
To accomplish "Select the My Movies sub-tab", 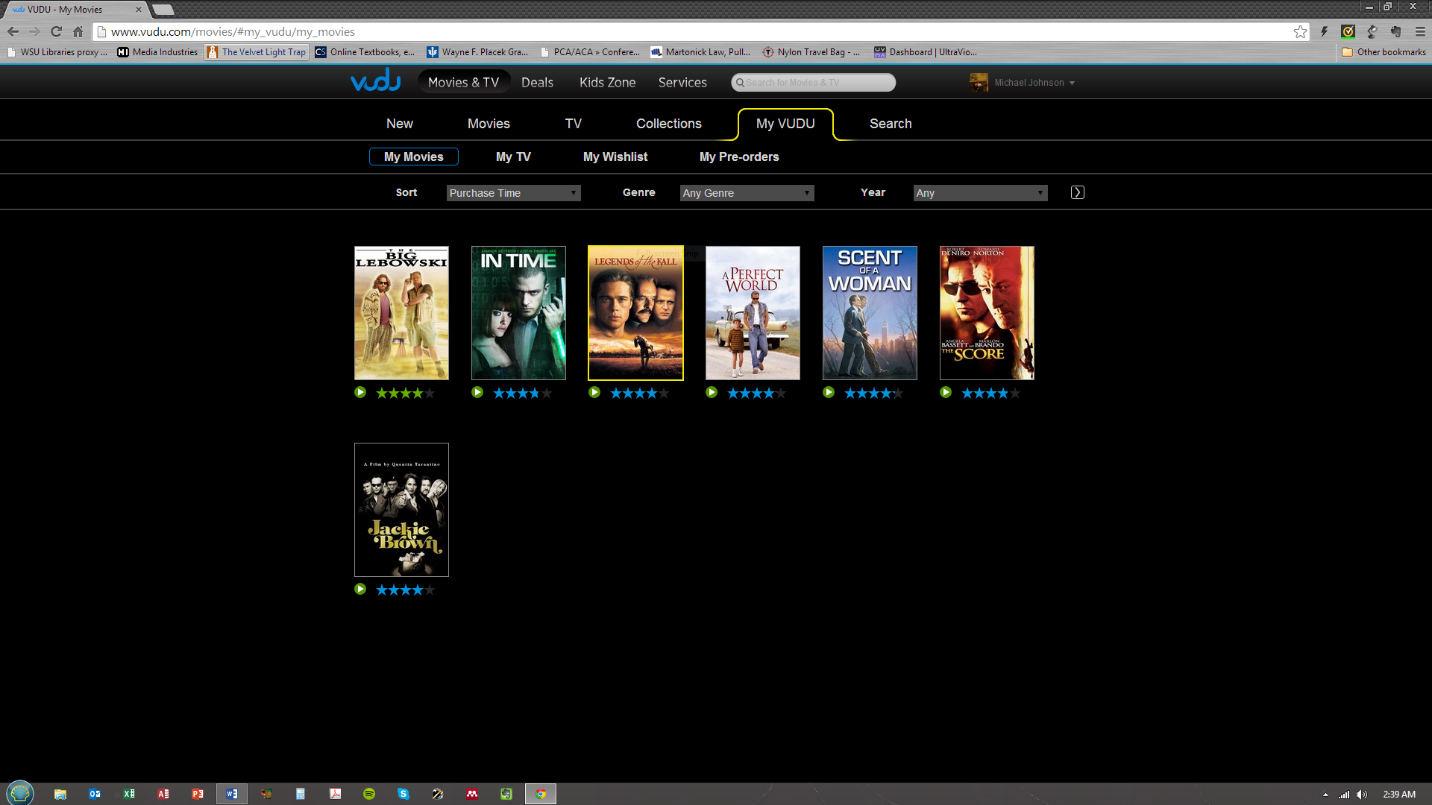I will pos(414,157).
